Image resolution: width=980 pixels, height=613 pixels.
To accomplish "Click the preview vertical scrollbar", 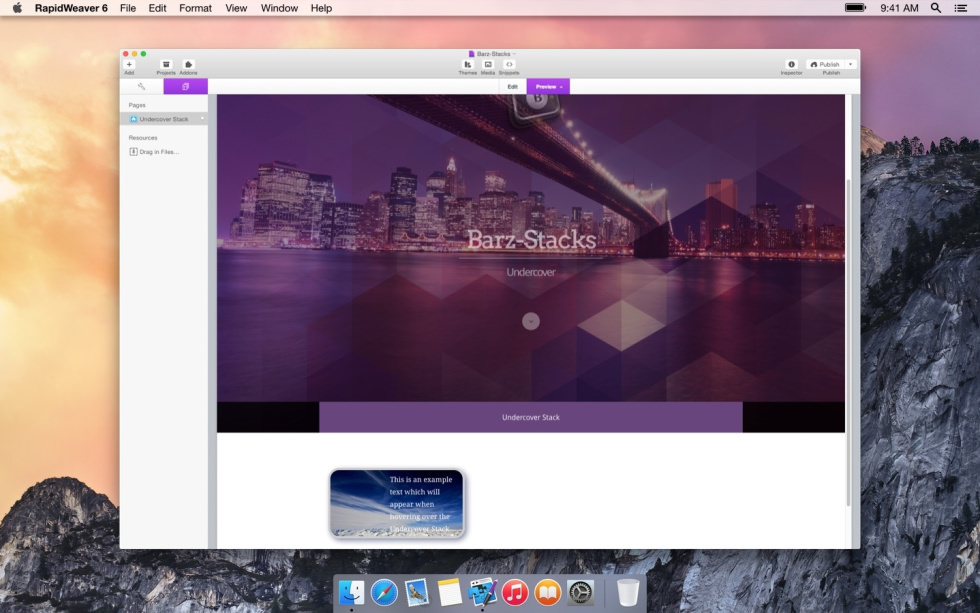I will (x=848, y=342).
